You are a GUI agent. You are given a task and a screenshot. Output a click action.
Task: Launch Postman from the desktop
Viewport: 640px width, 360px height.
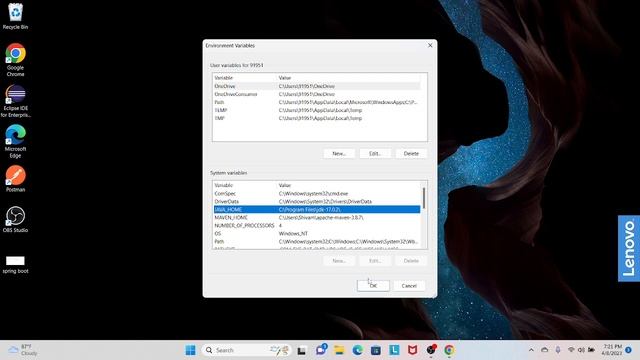click(x=15, y=178)
